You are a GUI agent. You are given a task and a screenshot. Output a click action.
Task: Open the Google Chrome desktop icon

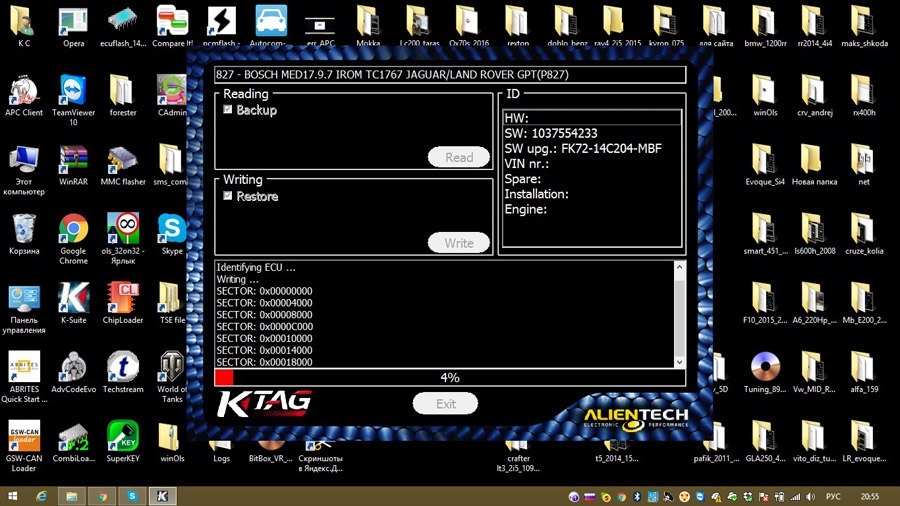pos(73,239)
